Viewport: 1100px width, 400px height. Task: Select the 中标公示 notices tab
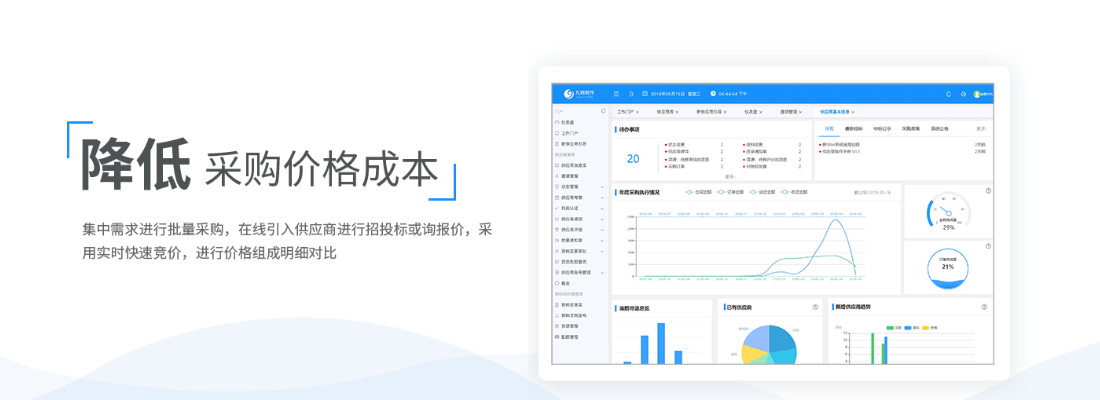pyautogui.click(x=881, y=129)
